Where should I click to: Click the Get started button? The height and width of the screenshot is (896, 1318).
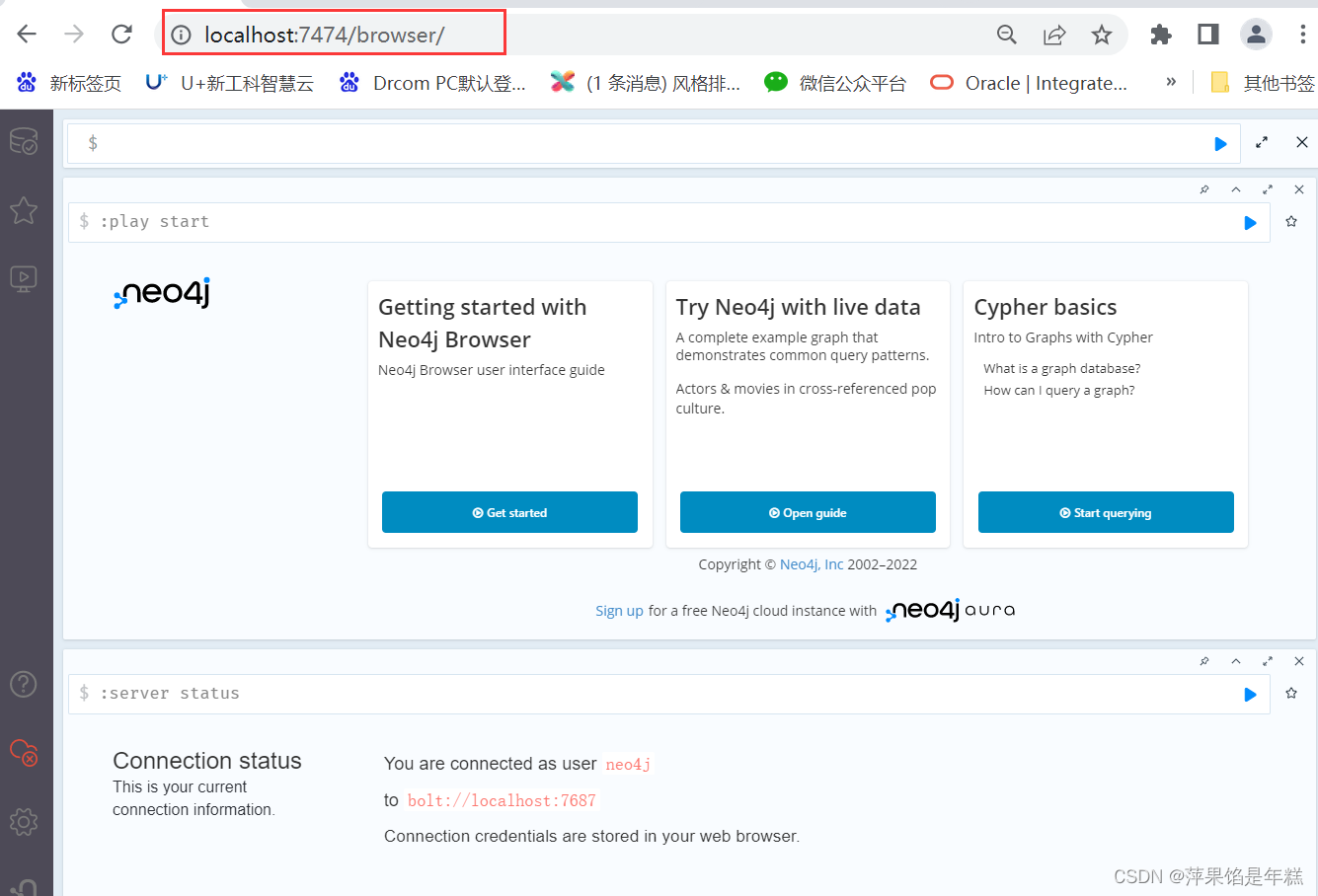509,512
